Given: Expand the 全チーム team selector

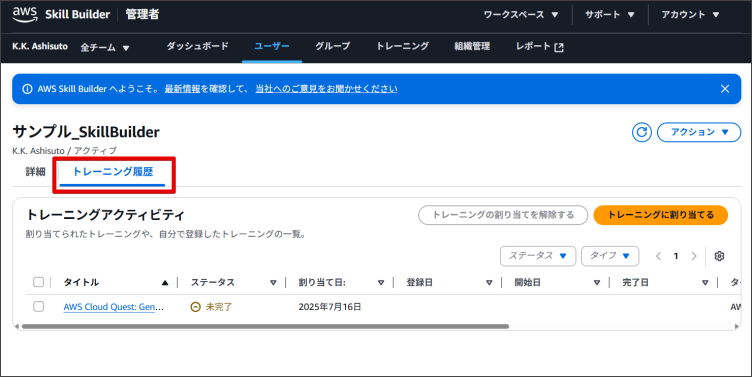Looking at the screenshot, I should point(105,47).
